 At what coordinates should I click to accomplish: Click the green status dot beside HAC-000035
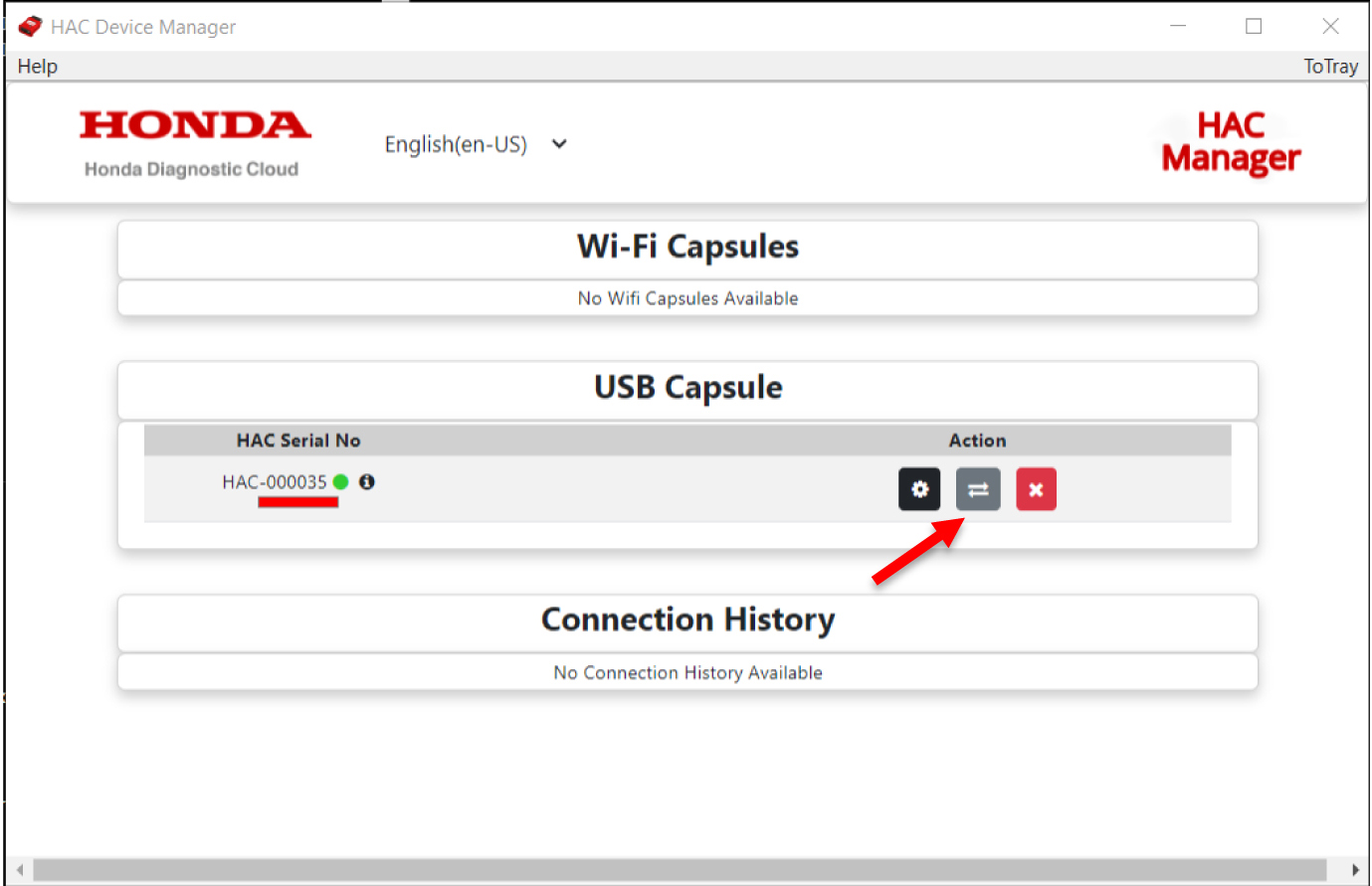click(x=341, y=482)
